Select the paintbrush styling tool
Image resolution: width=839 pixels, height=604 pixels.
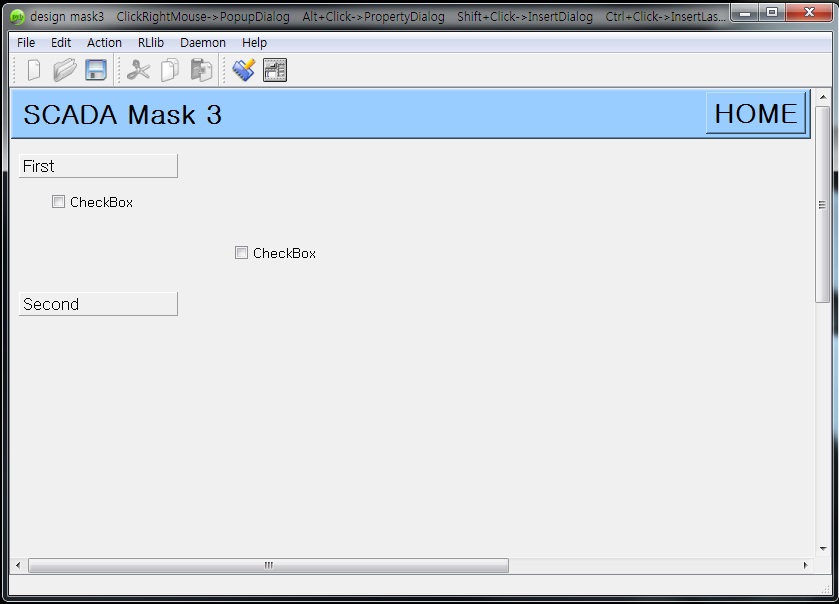pyautogui.click(x=241, y=69)
